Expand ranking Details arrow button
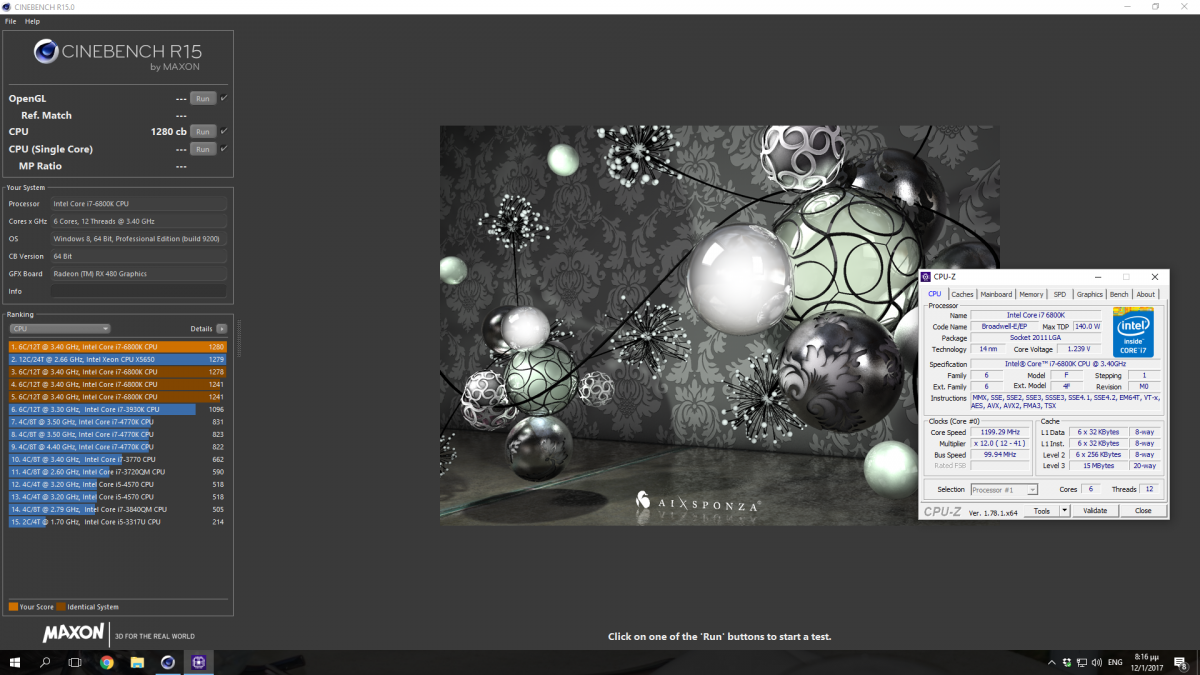Image resolution: width=1200 pixels, height=675 pixels. 222,328
